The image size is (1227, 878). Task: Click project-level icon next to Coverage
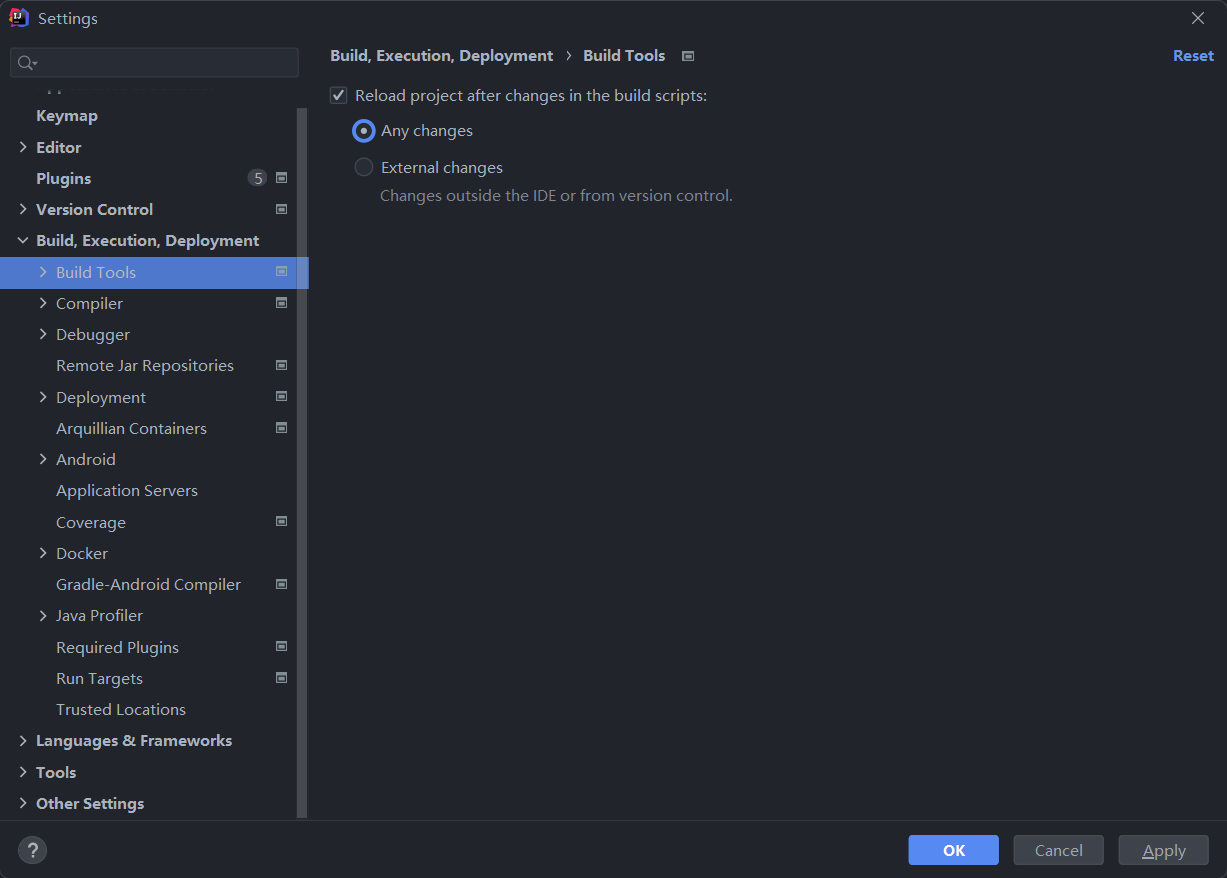(x=282, y=521)
